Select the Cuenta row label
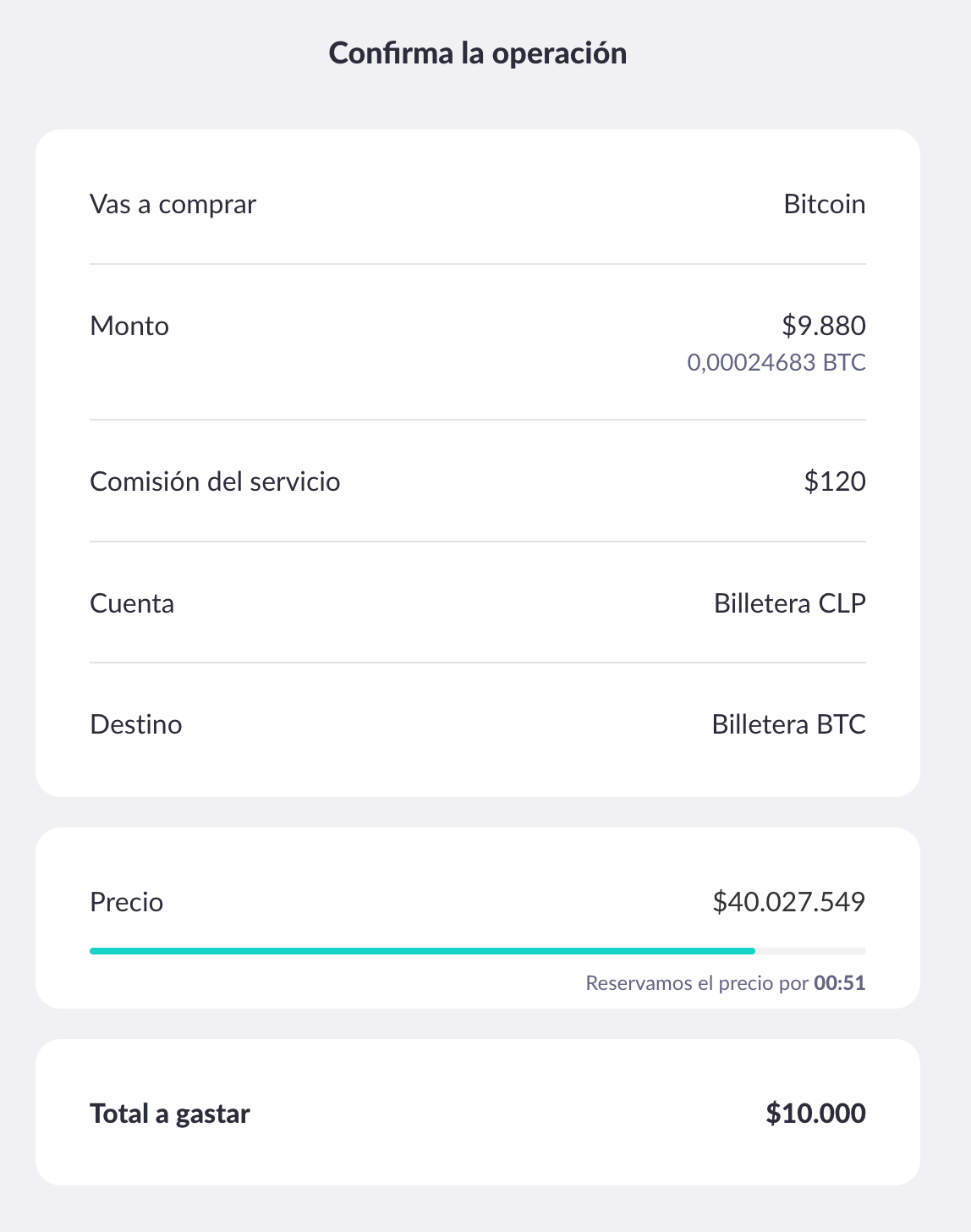 (132, 603)
